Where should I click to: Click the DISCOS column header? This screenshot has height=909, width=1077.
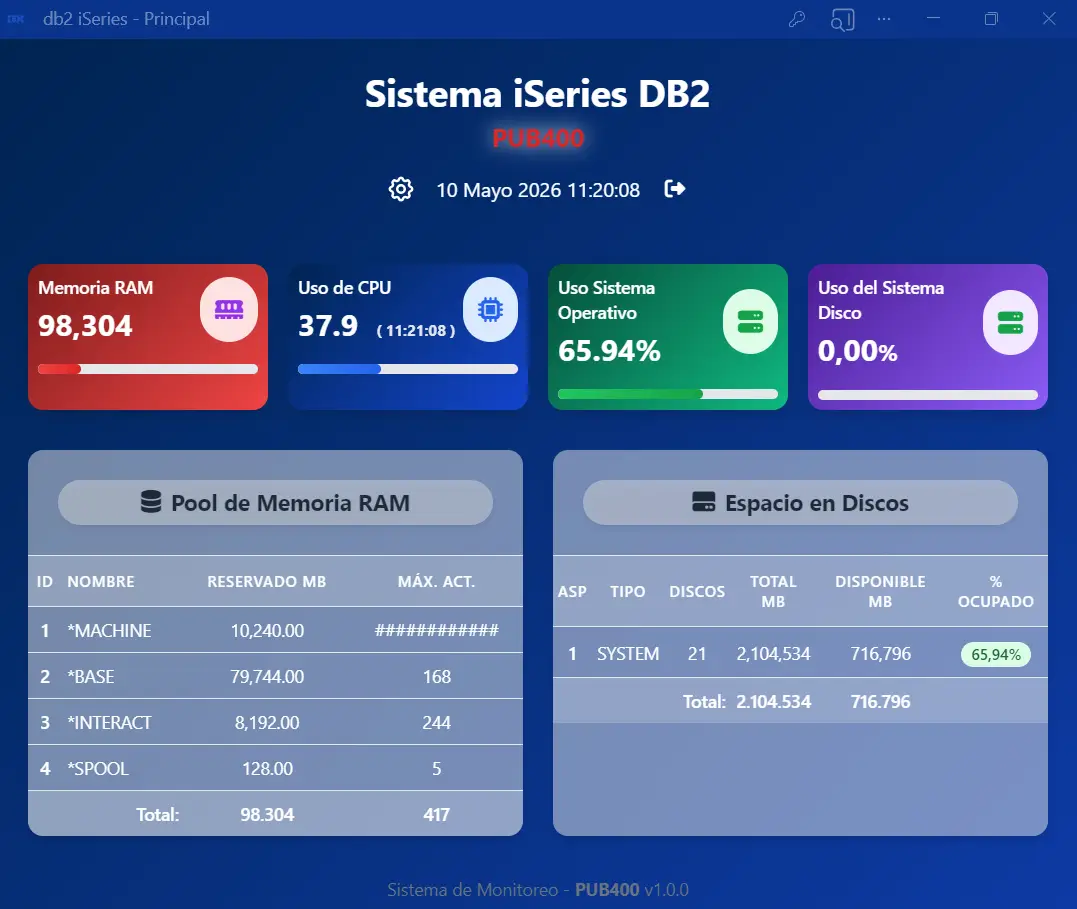tap(696, 592)
